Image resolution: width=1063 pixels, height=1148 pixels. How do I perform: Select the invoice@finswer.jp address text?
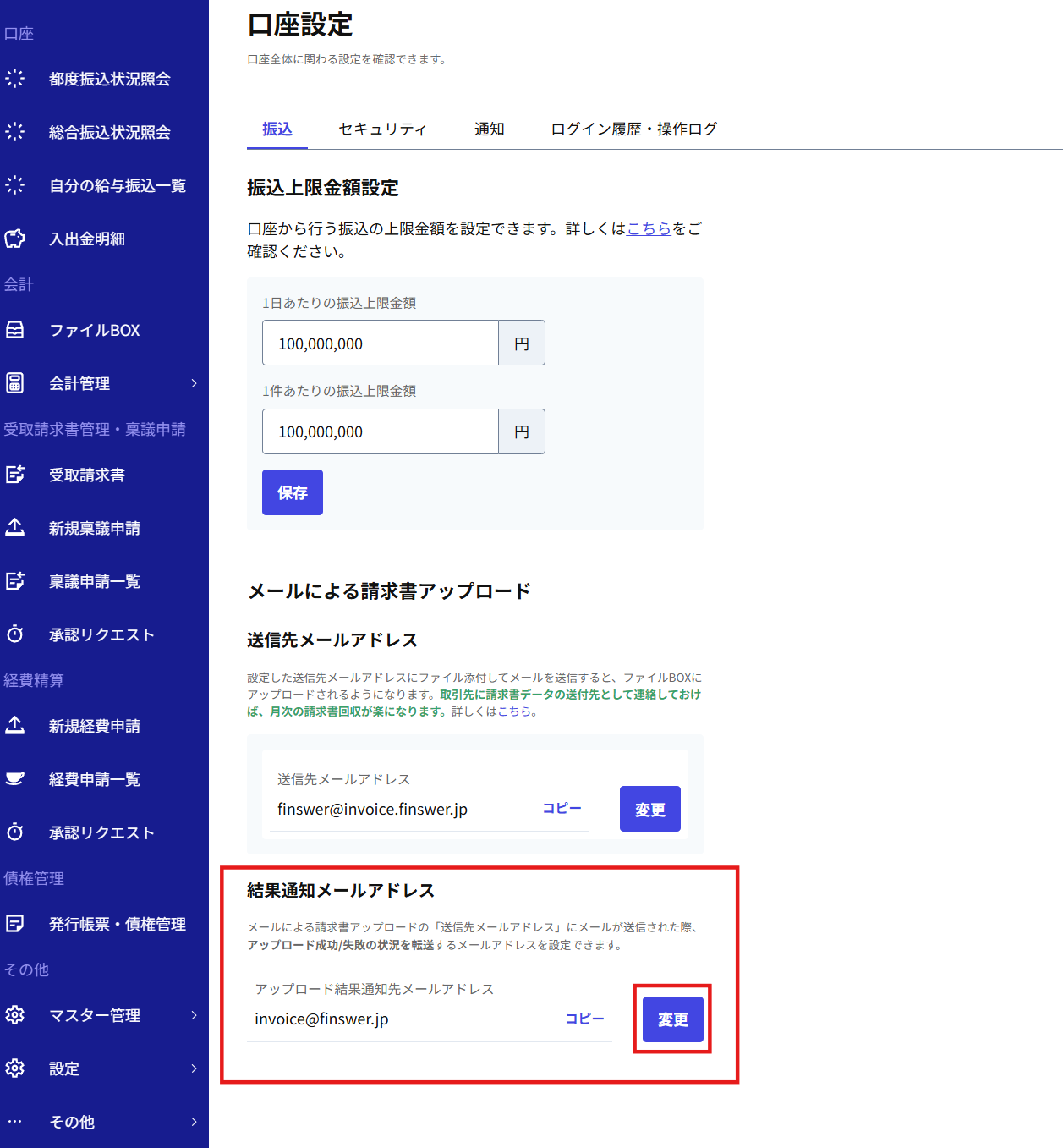point(321,1019)
